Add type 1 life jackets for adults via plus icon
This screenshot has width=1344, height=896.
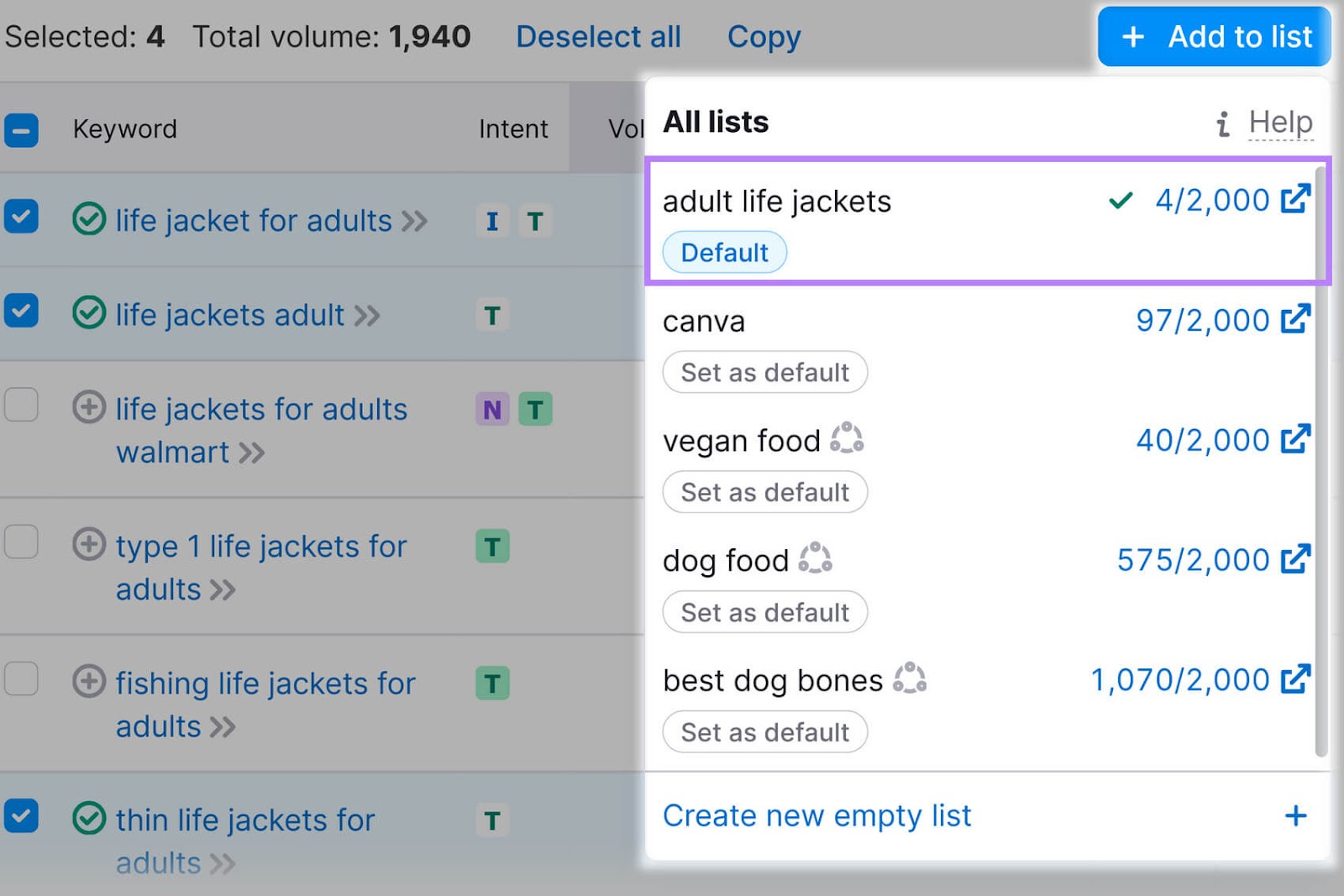(89, 544)
